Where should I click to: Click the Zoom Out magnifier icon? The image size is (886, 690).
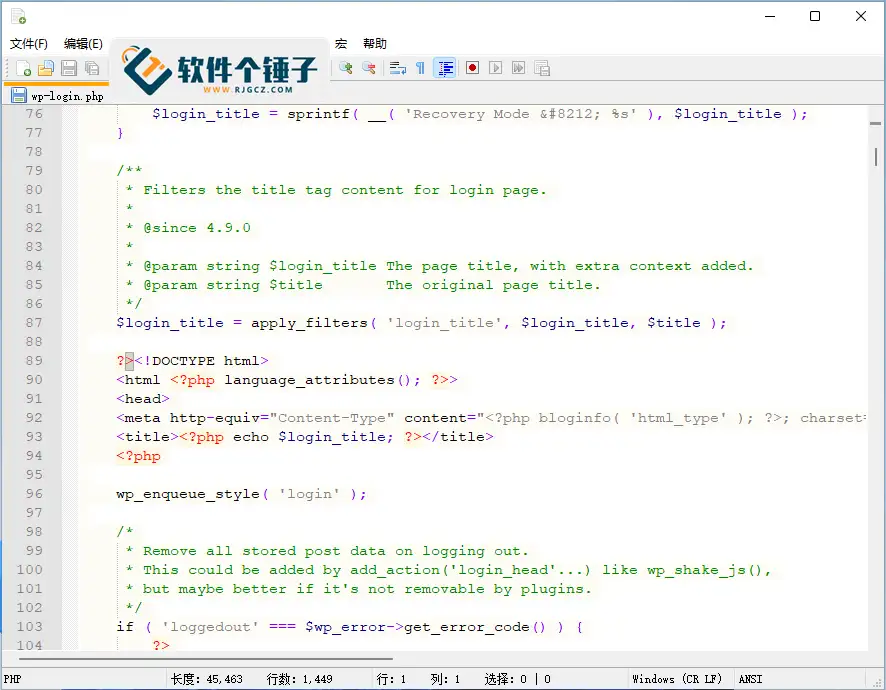tap(369, 68)
